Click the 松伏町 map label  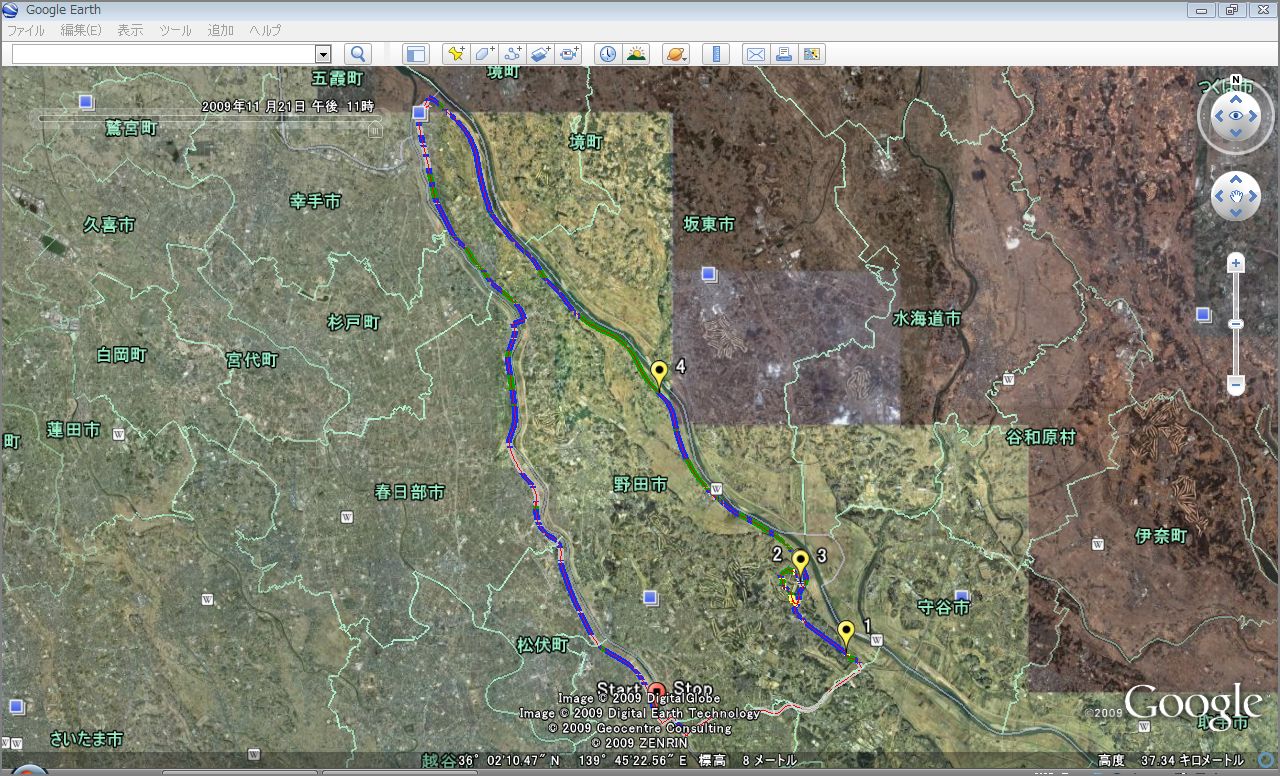[543, 645]
